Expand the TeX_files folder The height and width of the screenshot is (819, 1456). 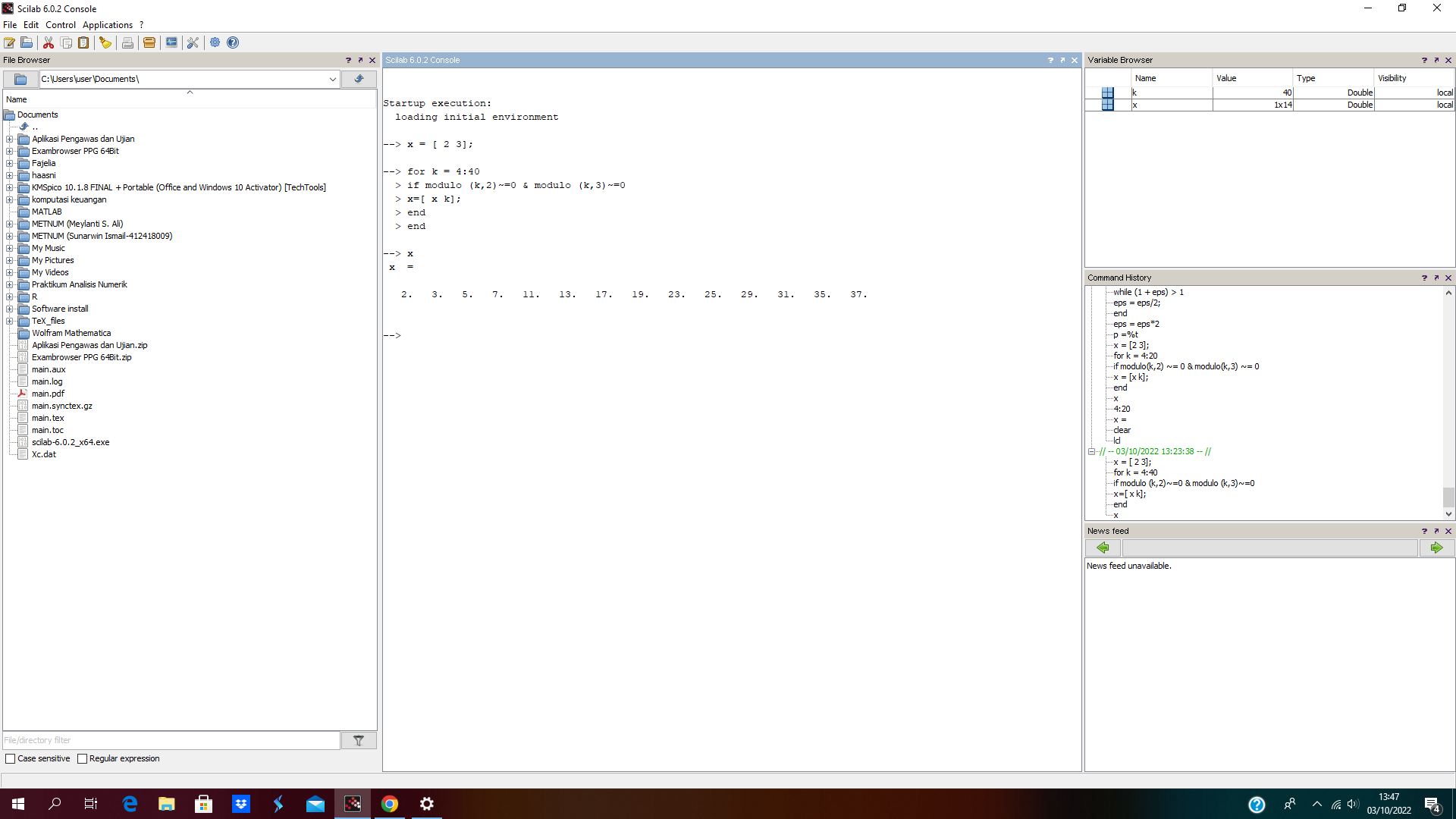pyautogui.click(x=10, y=321)
